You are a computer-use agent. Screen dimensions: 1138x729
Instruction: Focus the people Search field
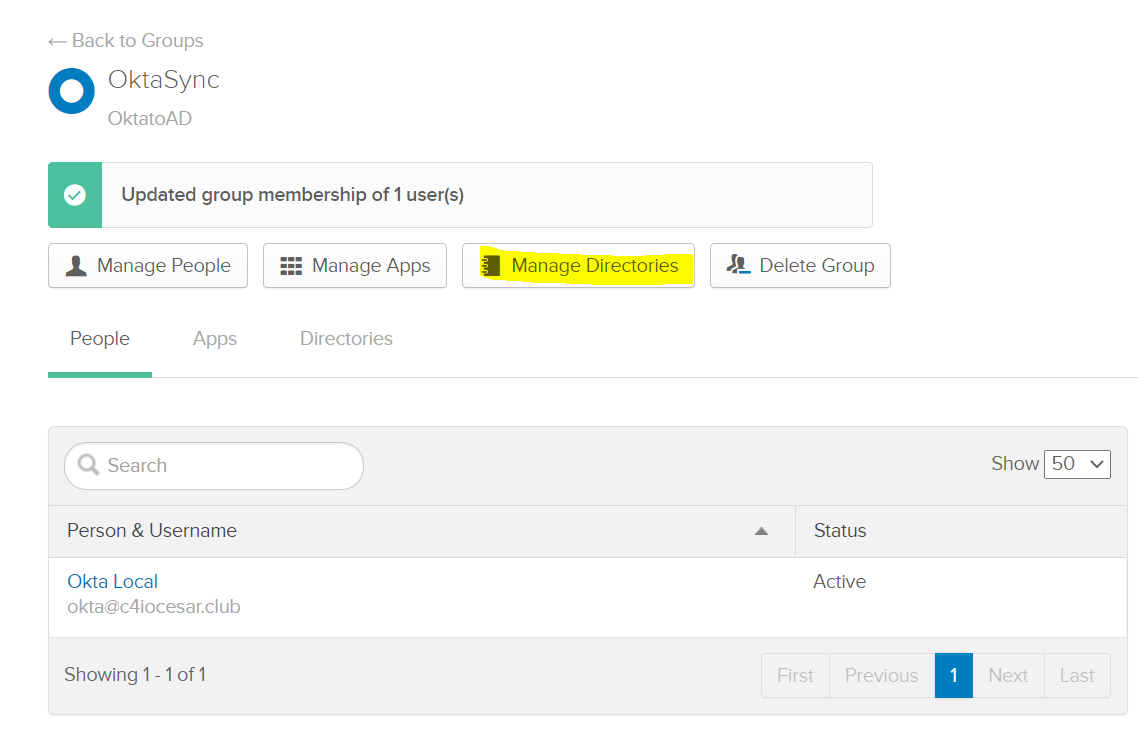214,465
